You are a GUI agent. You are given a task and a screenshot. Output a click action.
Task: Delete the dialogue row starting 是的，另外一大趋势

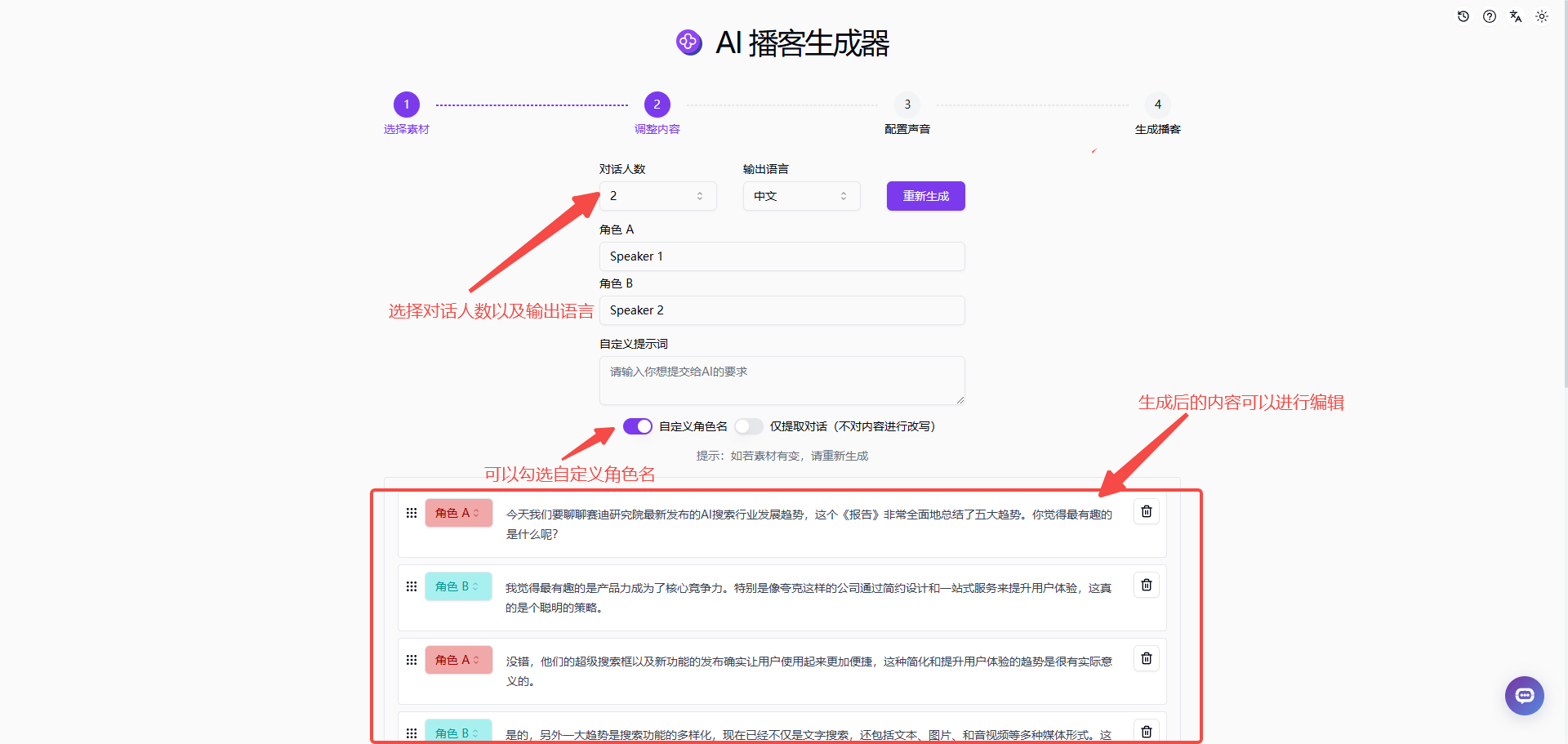click(x=1147, y=732)
